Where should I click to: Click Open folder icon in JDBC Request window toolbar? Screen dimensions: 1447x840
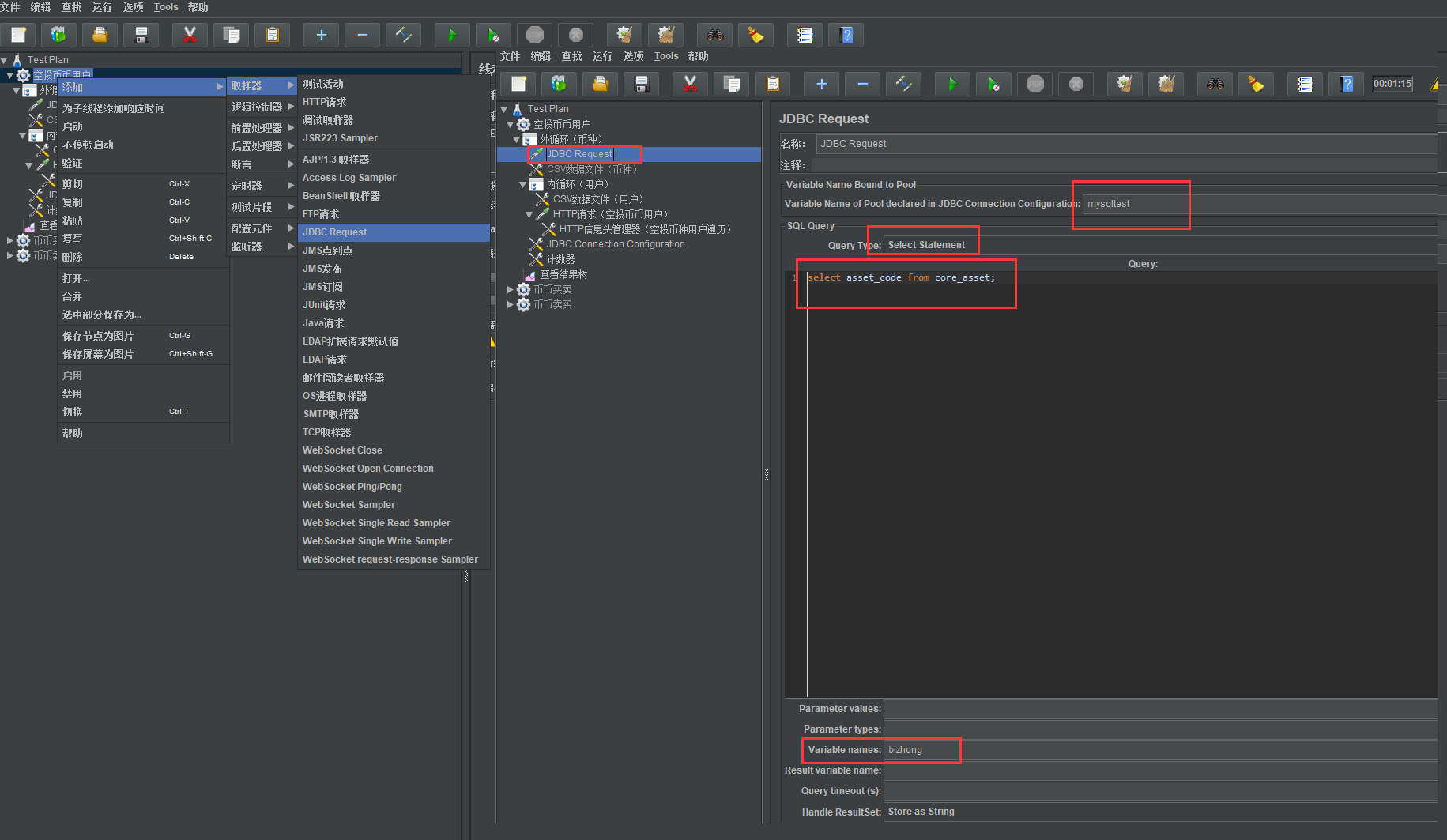coord(601,84)
